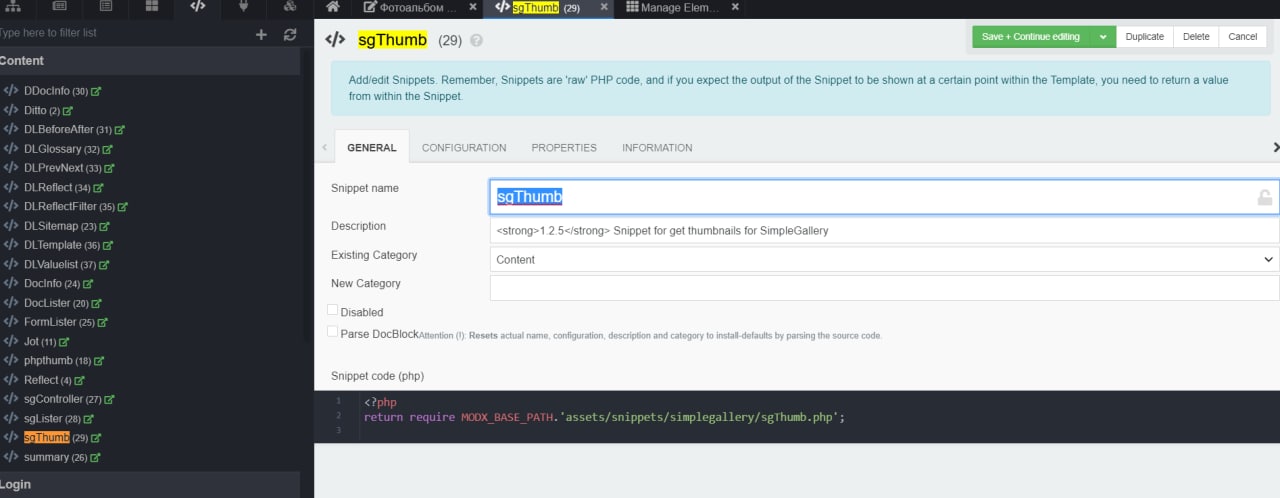Viewport: 1280px width, 498px height.
Task: Open the Фотоальбом document tab
Action: tap(409, 7)
